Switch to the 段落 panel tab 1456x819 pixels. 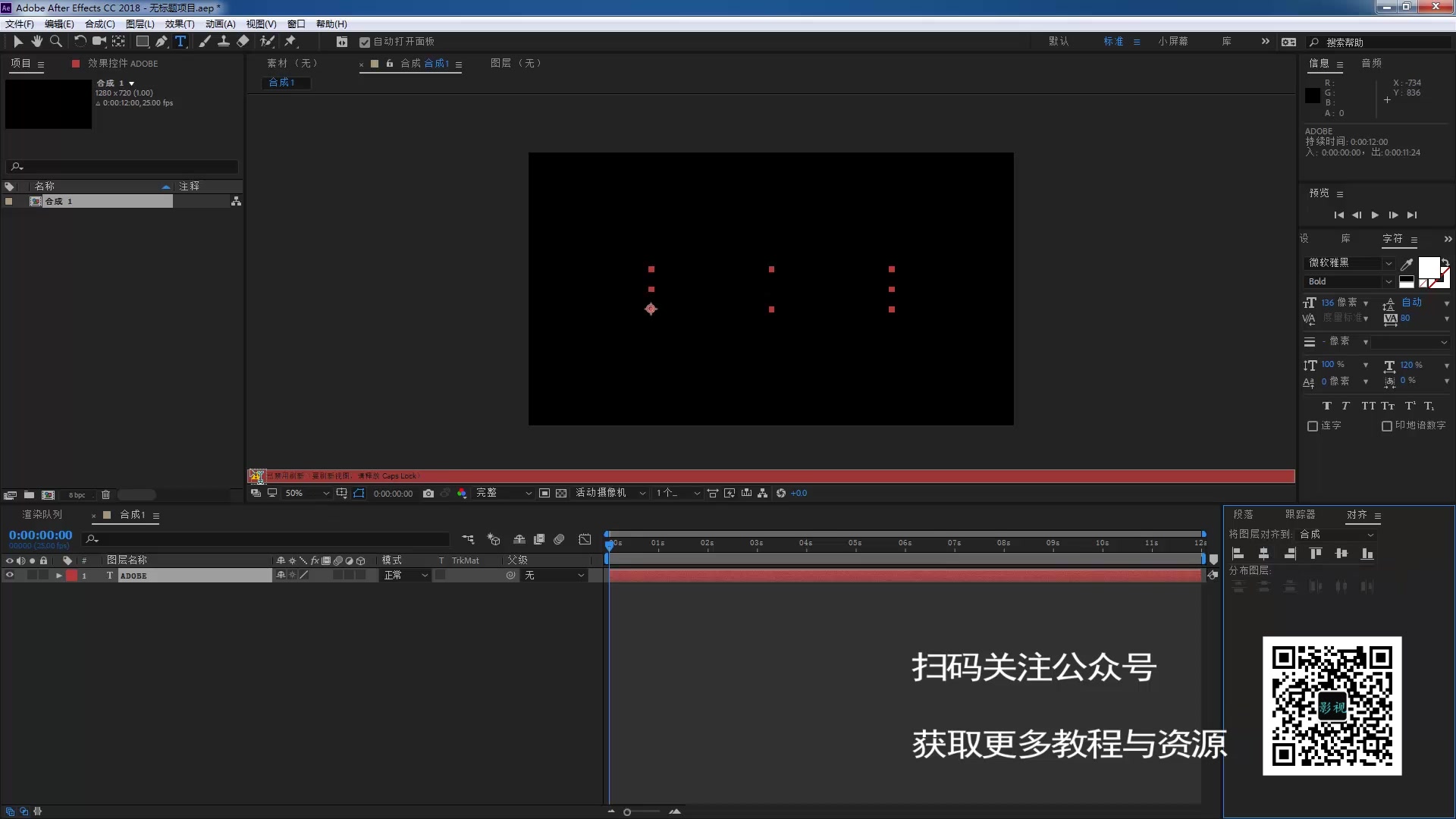[1243, 515]
